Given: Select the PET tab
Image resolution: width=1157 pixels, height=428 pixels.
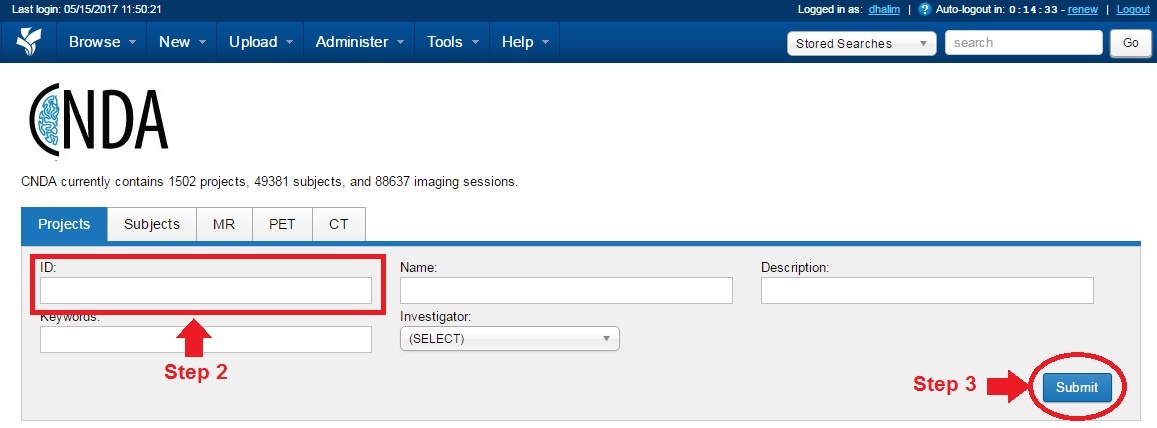Looking at the screenshot, I should (282, 224).
